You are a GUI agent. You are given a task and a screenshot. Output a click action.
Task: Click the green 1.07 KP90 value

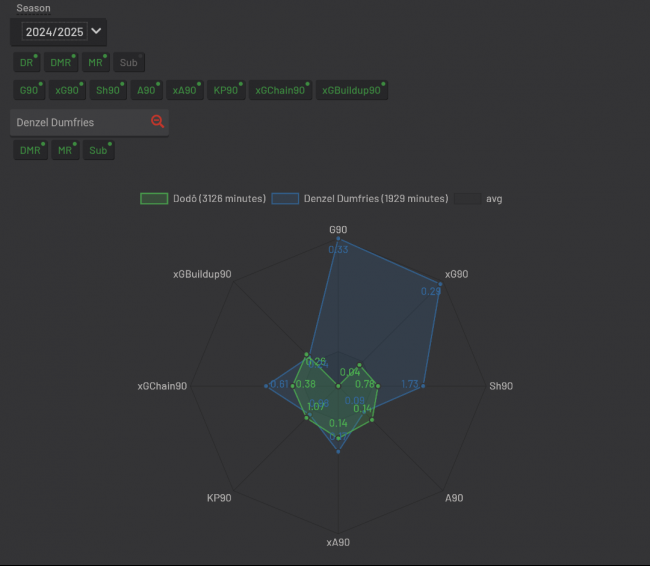point(316,407)
